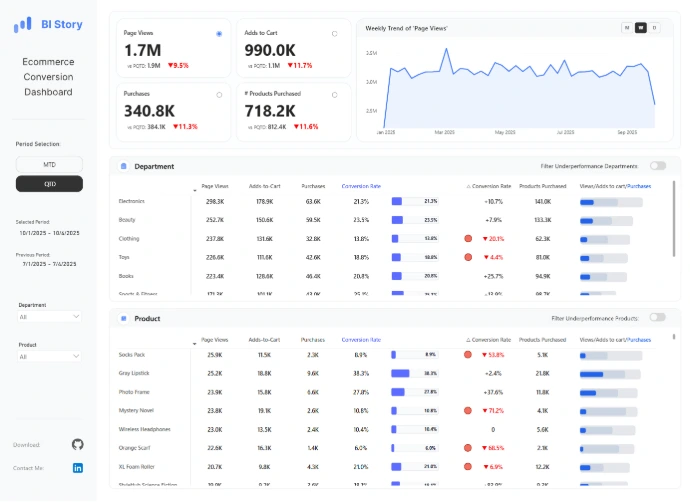The image size is (690, 502).
Task: Click the red warning dot for Socks Pack
Action: coord(468,354)
